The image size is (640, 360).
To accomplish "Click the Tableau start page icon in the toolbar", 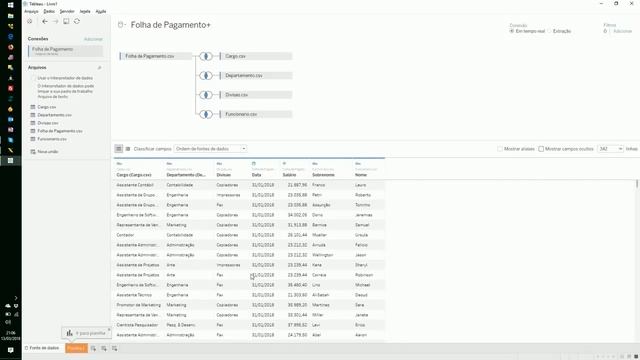I will (x=29, y=21).
